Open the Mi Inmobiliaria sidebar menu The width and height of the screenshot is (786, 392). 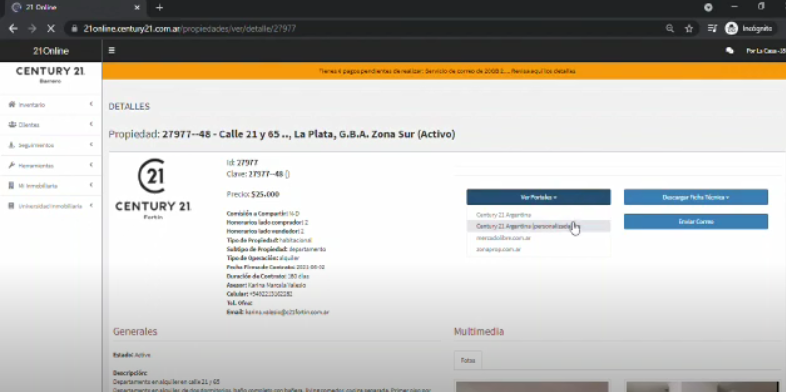[x=51, y=185]
